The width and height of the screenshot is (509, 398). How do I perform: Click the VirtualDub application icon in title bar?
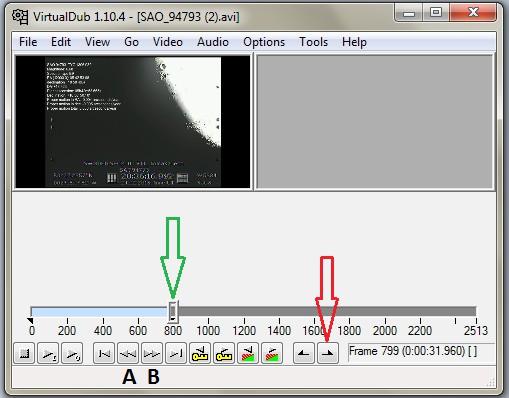click(x=20, y=16)
